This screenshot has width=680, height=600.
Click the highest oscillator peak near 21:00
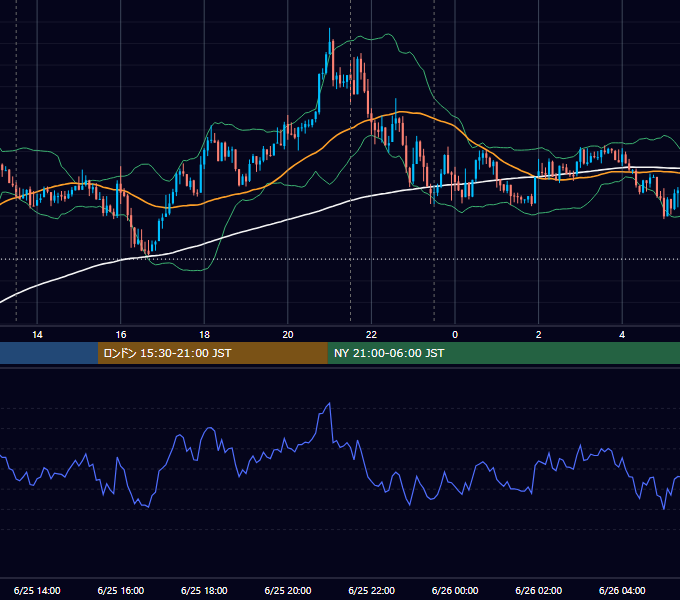point(330,404)
